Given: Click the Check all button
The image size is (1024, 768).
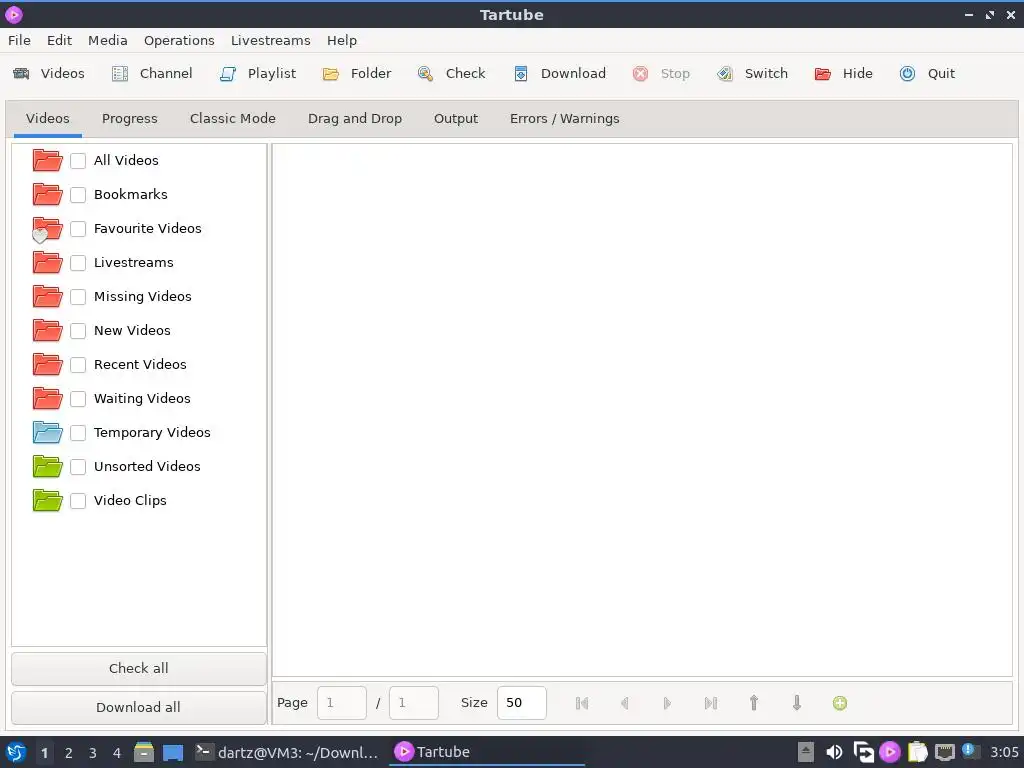Looking at the screenshot, I should click(138, 668).
